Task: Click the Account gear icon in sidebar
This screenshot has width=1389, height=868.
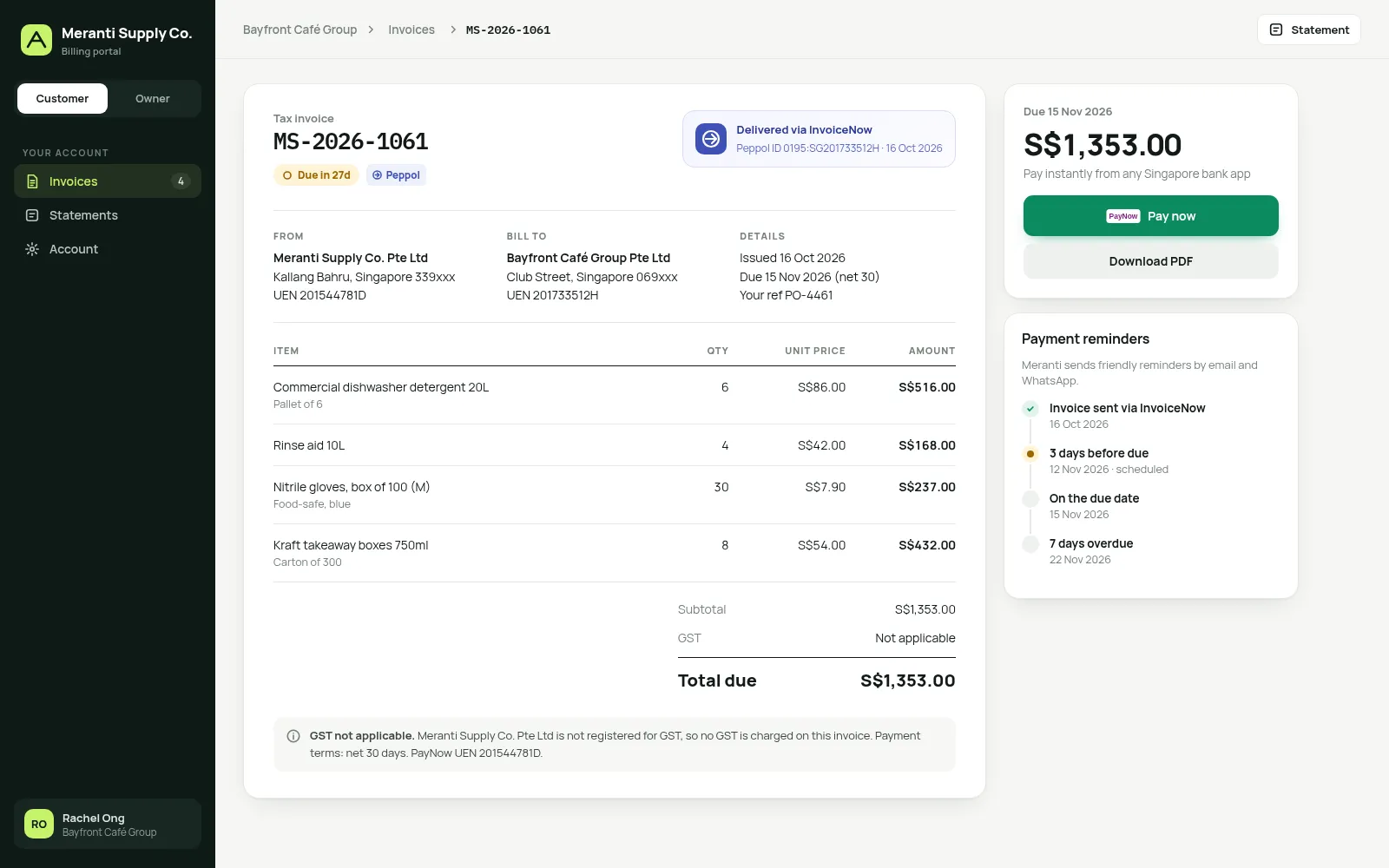Action: coord(32,249)
